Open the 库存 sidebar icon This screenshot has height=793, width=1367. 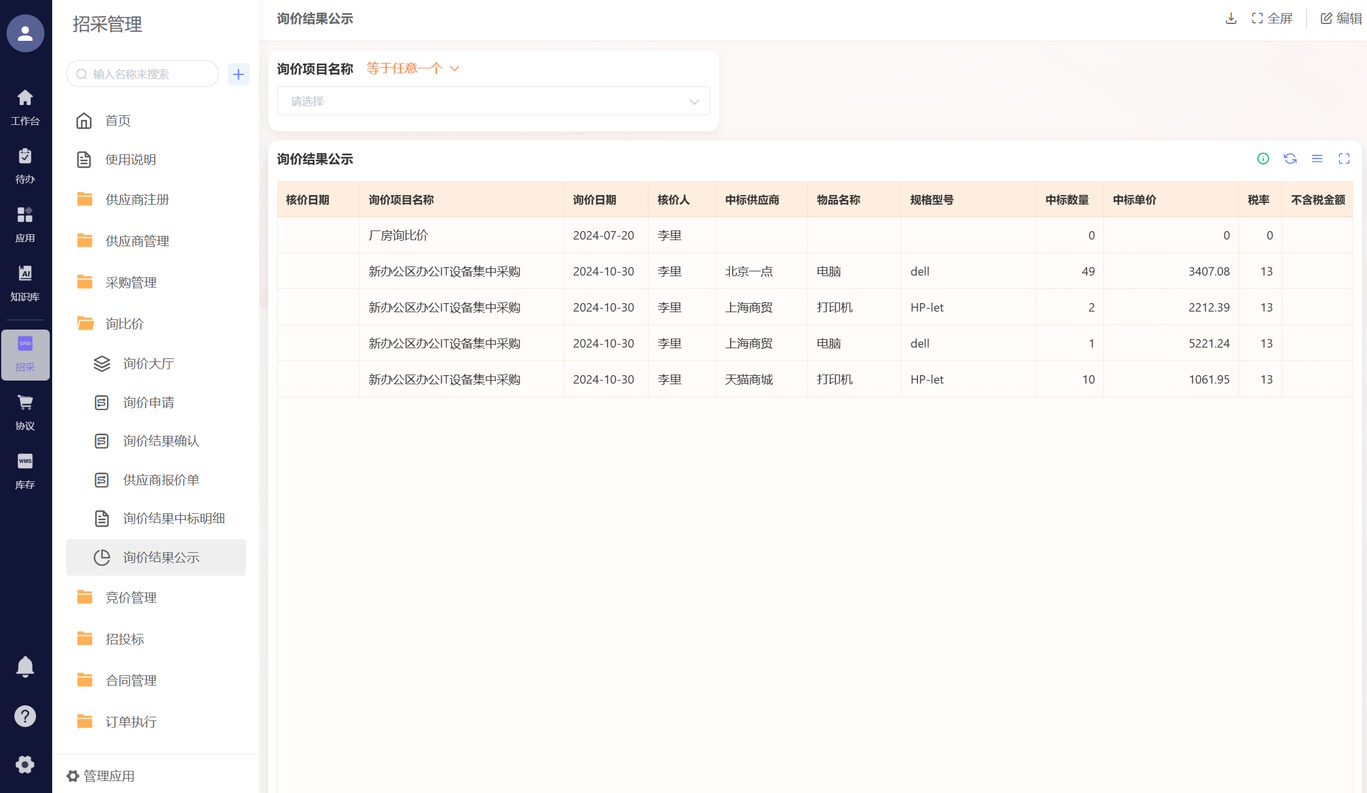pyautogui.click(x=25, y=470)
